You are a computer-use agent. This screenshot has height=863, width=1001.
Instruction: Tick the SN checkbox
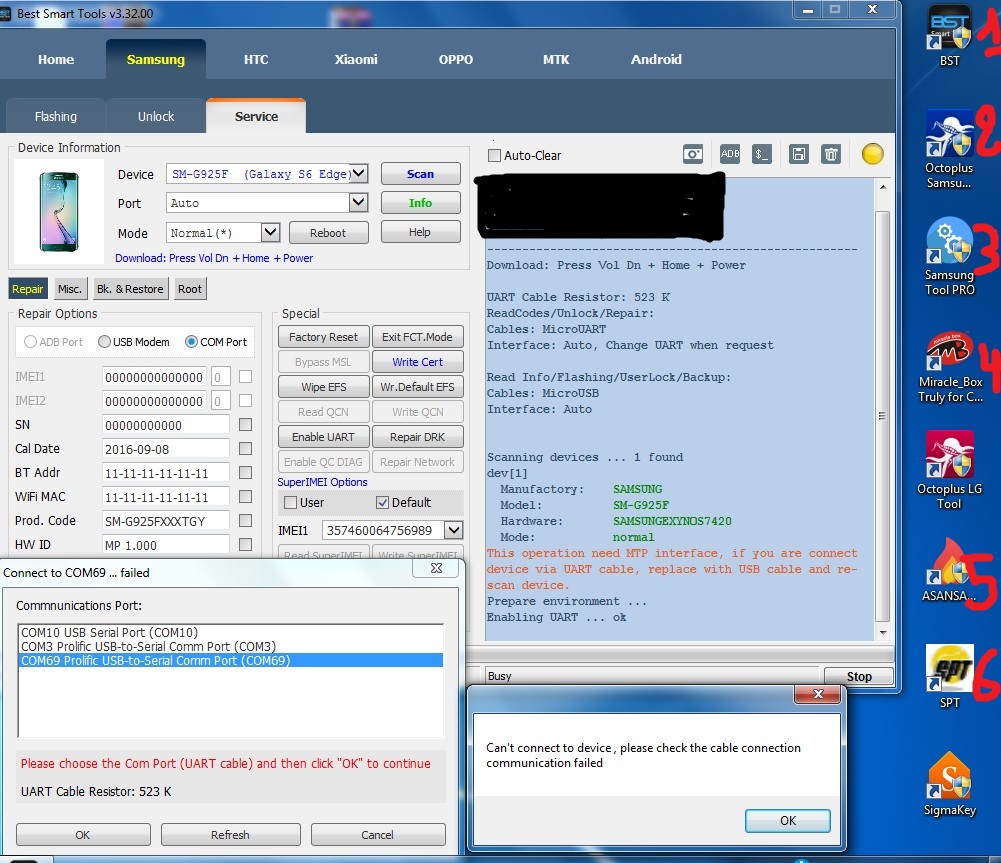245,424
